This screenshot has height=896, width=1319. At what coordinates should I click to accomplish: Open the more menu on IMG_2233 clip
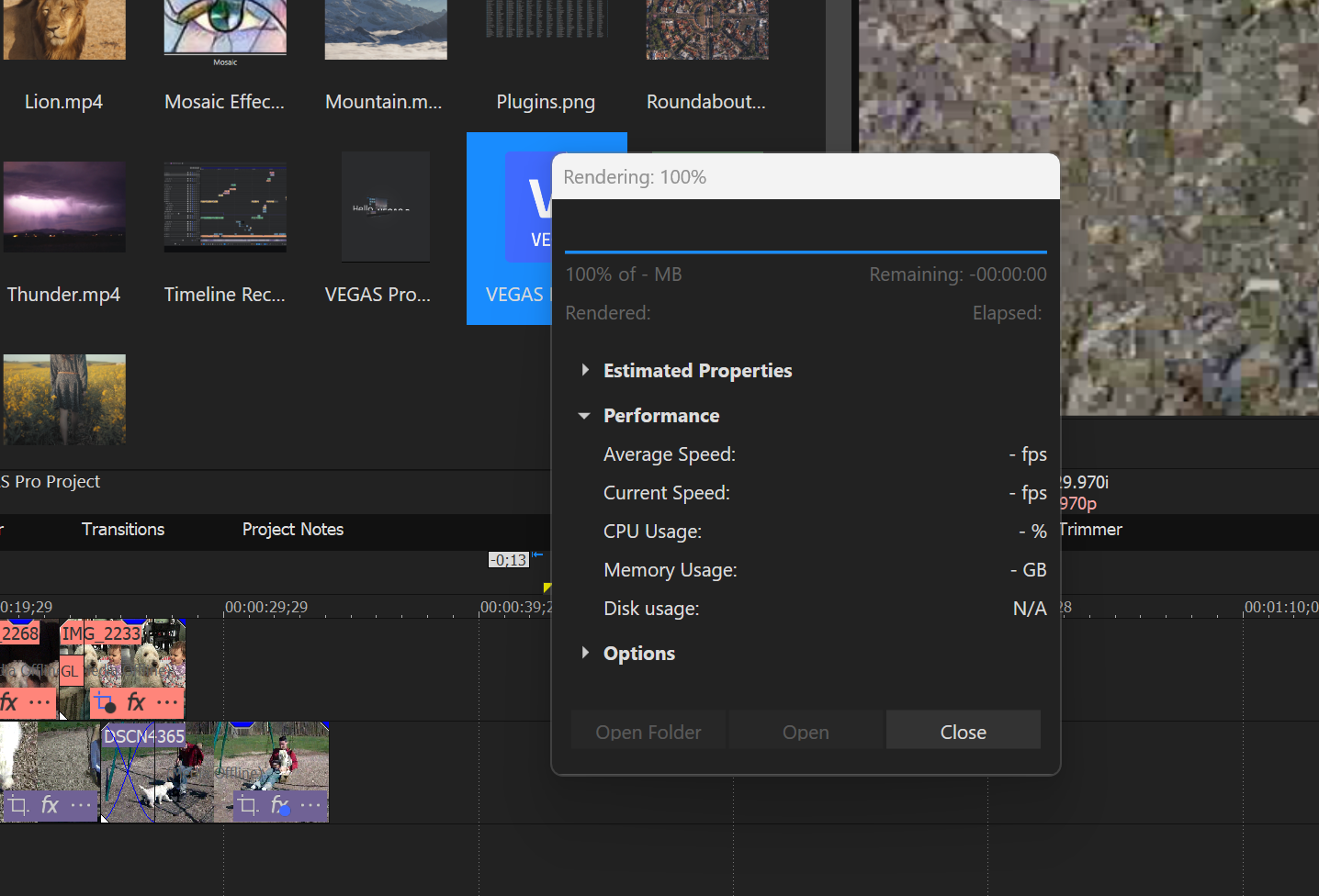coord(167,703)
